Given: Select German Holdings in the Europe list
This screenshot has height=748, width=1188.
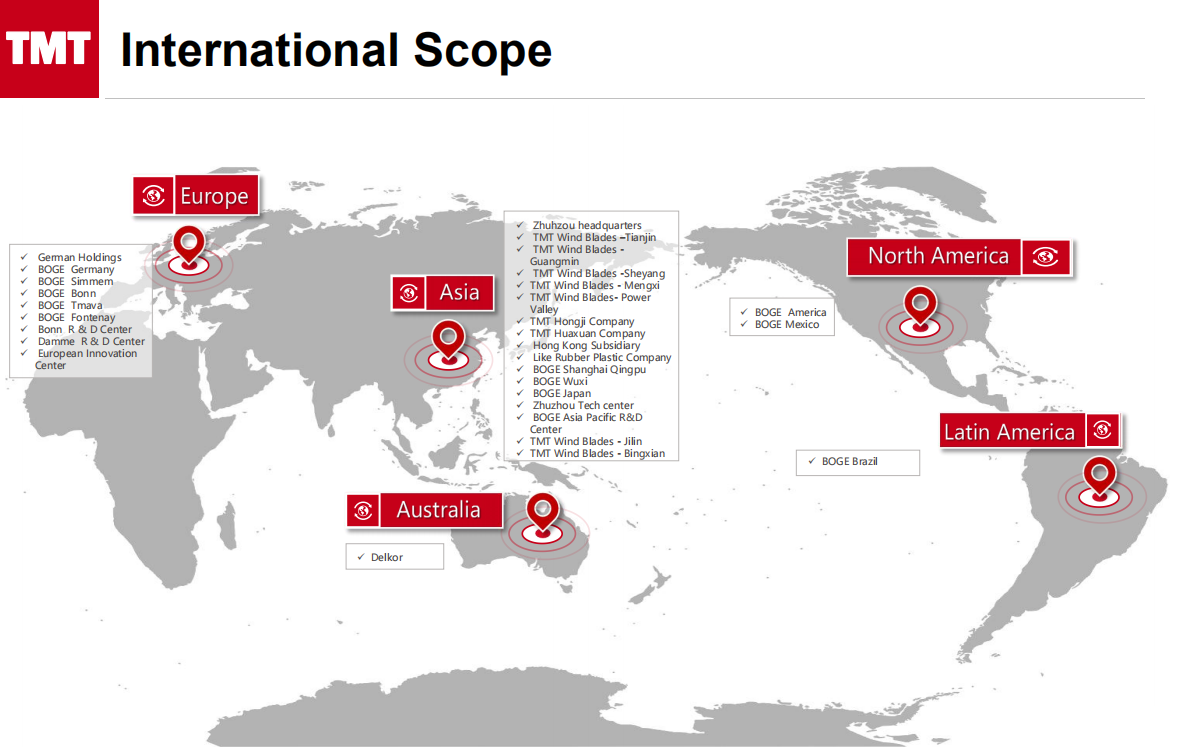Looking at the screenshot, I should coord(79,257).
